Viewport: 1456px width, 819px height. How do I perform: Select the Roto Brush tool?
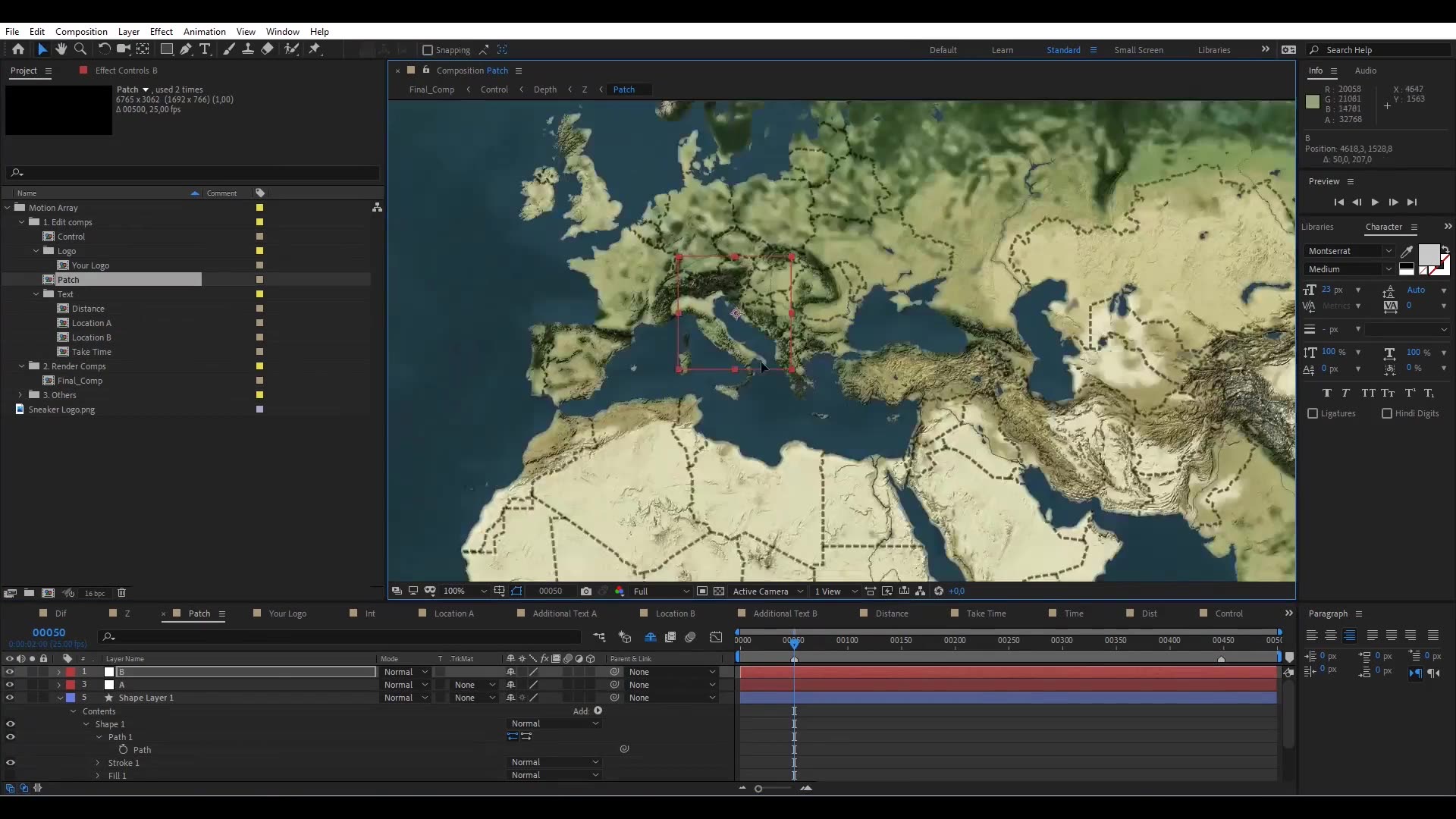(291, 49)
